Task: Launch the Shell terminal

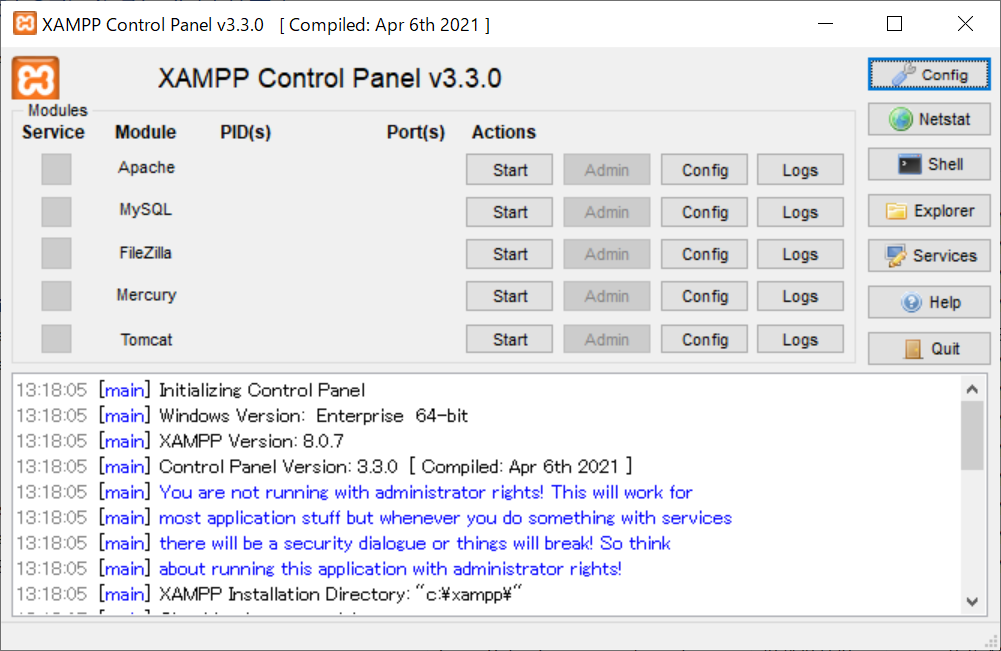Action: pos(929,165)
